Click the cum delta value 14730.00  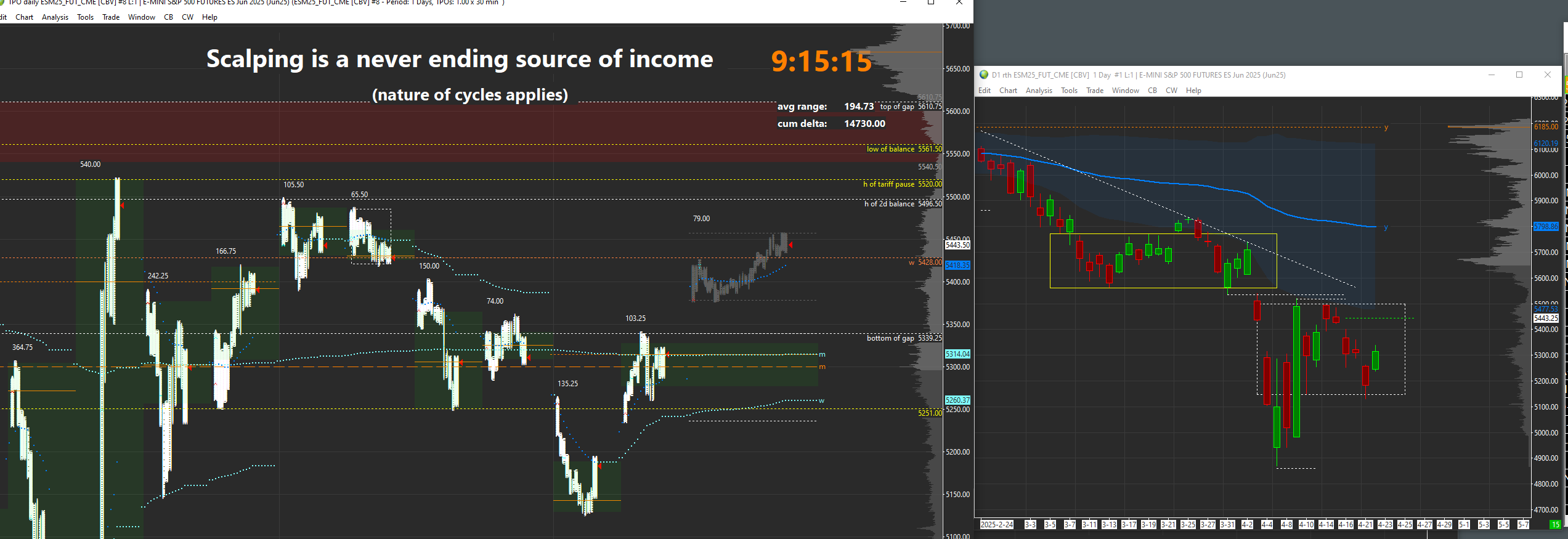click(x=864, y=124)
